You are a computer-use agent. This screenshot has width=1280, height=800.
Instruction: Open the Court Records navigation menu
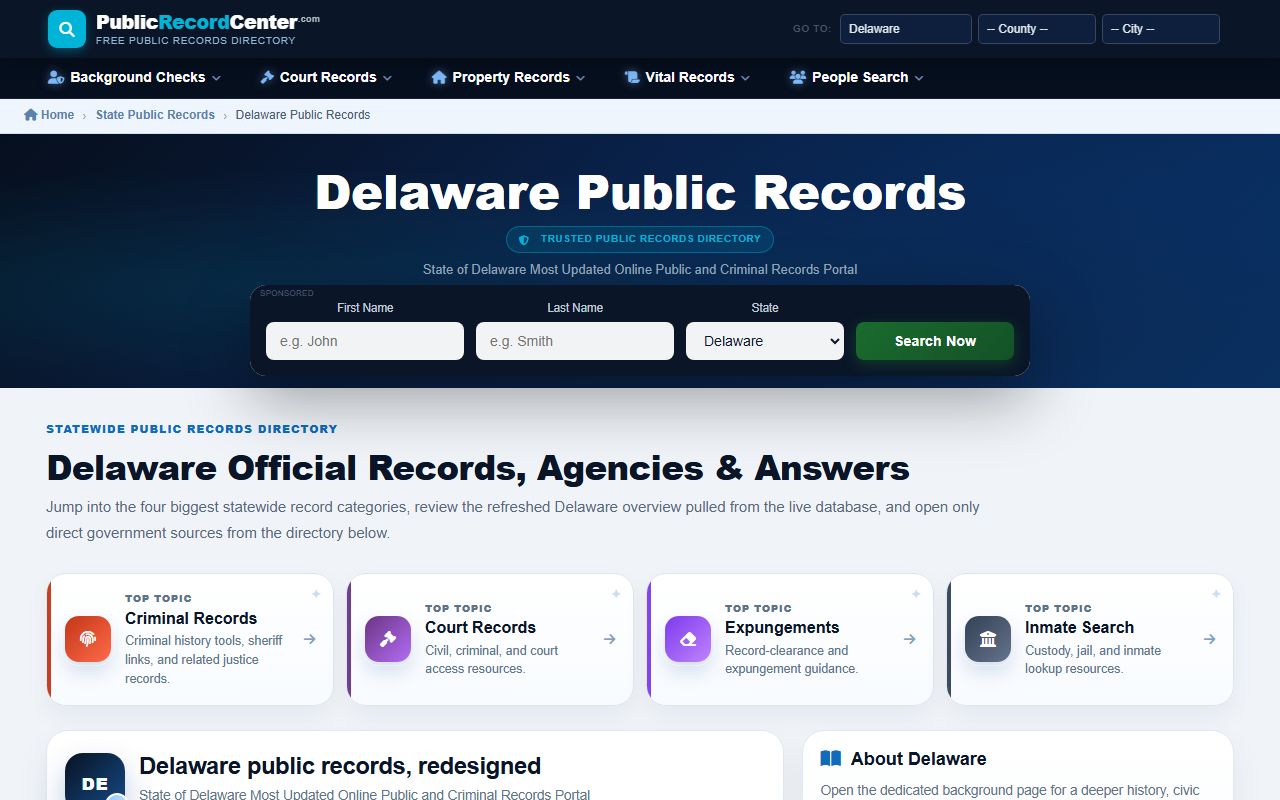pyautogui.click(x=326, y=77)
